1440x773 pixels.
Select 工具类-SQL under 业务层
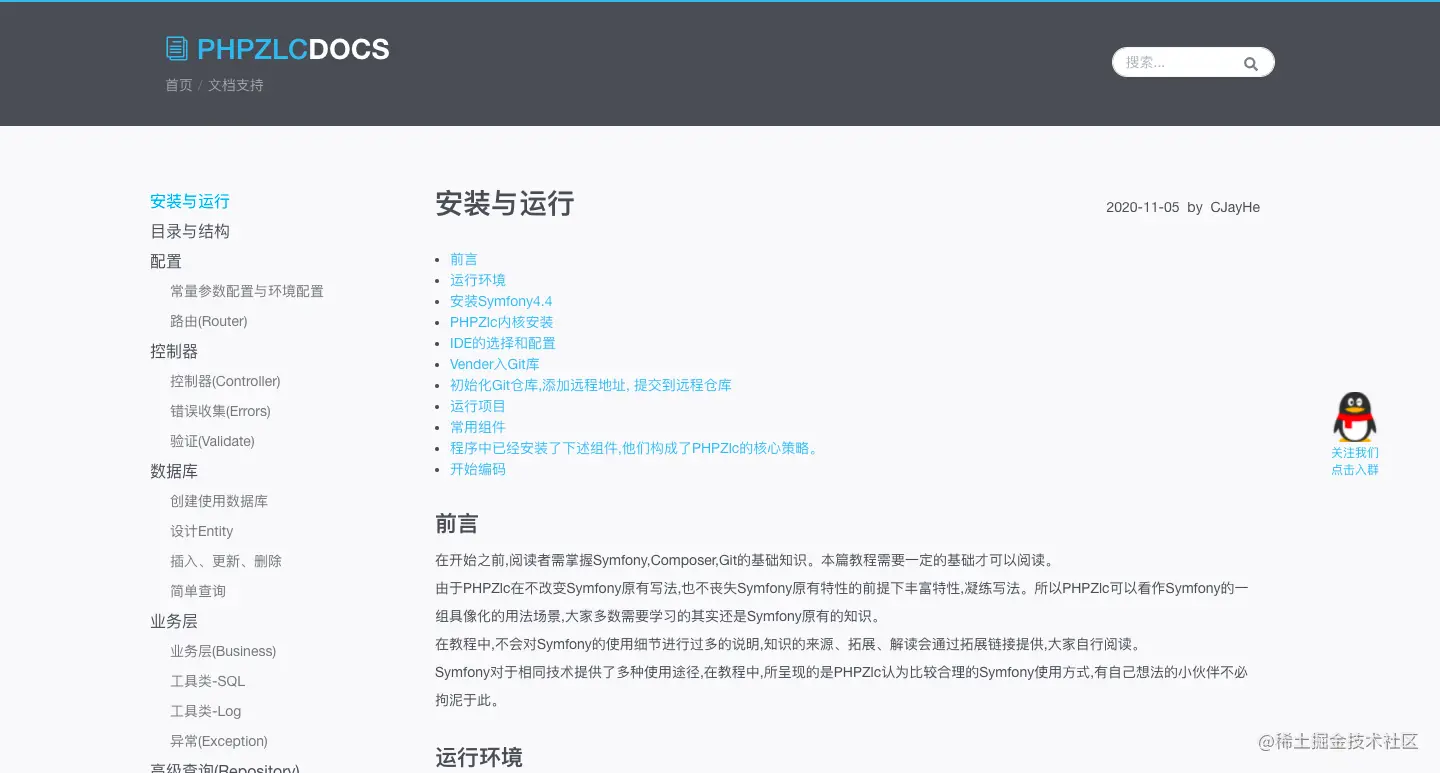tap(207, 681)
